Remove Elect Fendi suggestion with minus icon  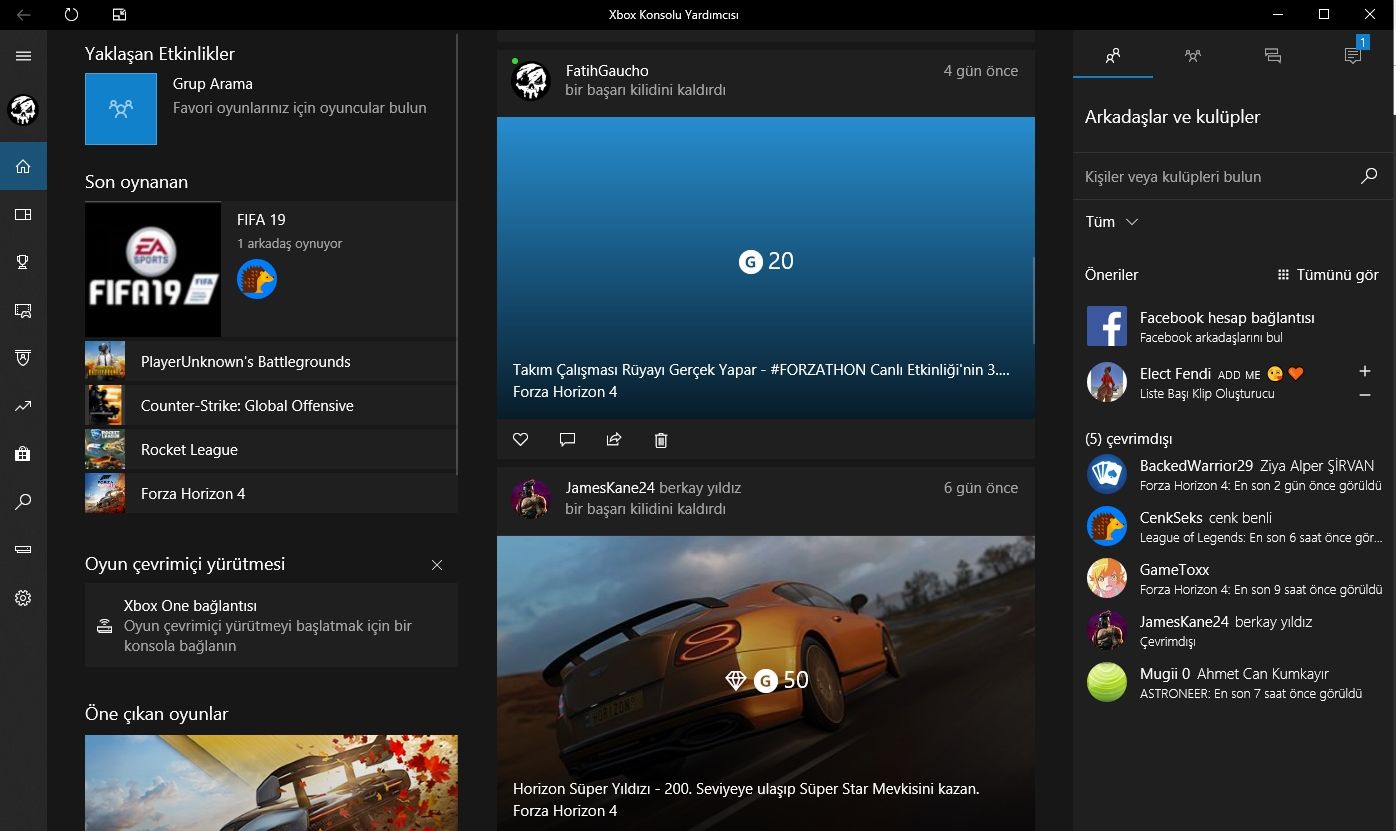(x=1365, y=395)
